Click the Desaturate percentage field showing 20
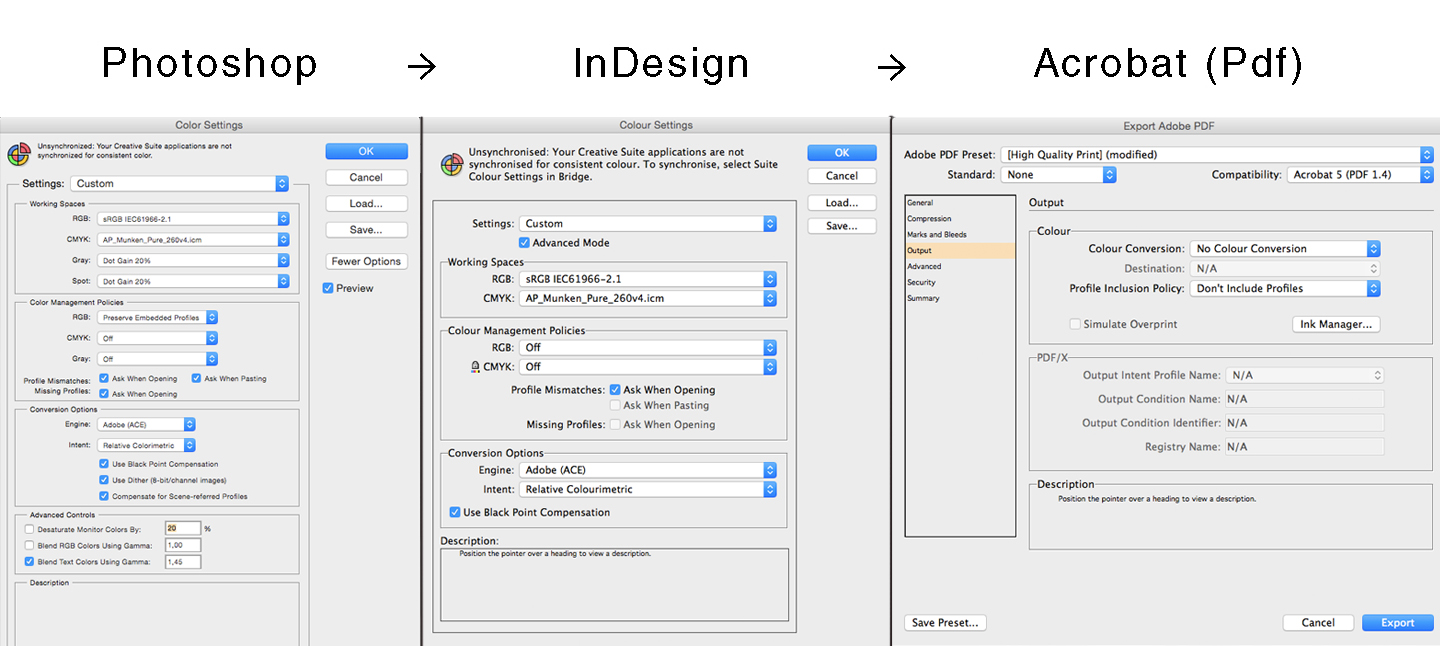The height and width of the screenshot is (646, 1440). [x=183, y=528]
